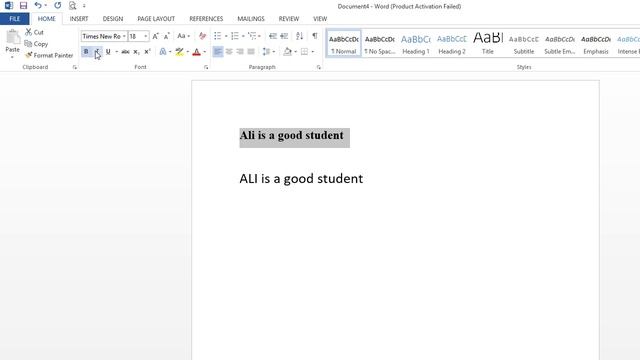Screen dimensions: 640x360
Task: Switch to the PAGE LAYOUT tab
Action: click(x=156, y=19)
